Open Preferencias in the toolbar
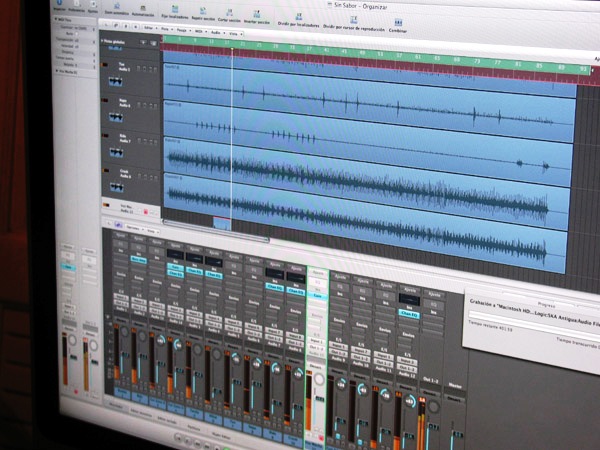The width and height of the screenshot is (600, 450). 77,6
